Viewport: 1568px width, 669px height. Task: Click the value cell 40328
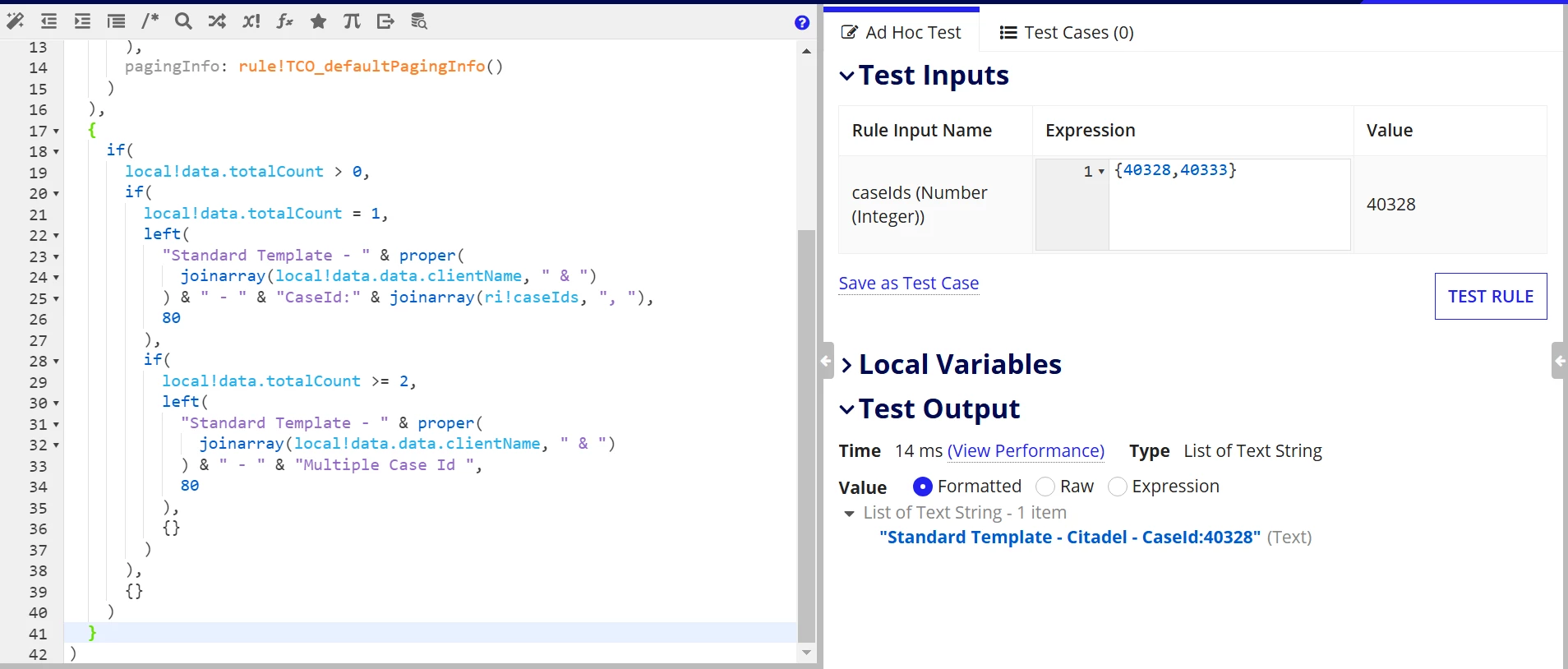click(x=1390, y=205)
